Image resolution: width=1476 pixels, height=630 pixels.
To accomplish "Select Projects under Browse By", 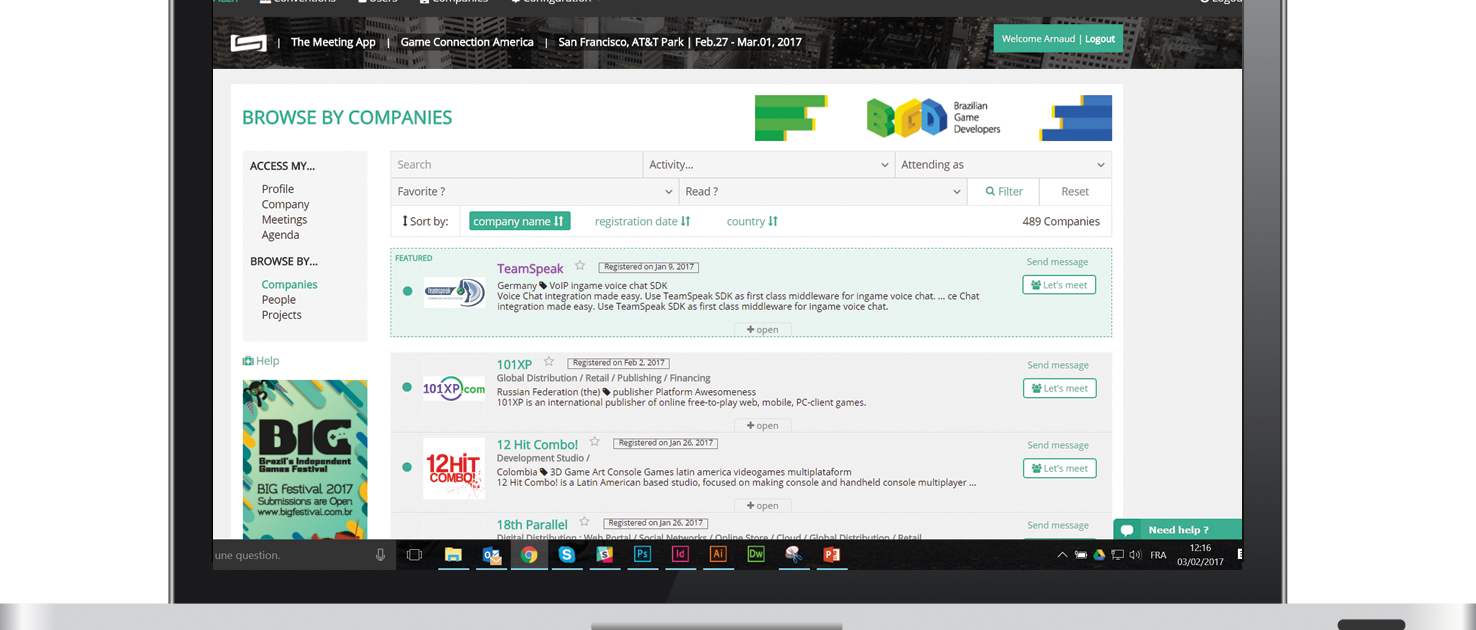I will tap(282, 315).
